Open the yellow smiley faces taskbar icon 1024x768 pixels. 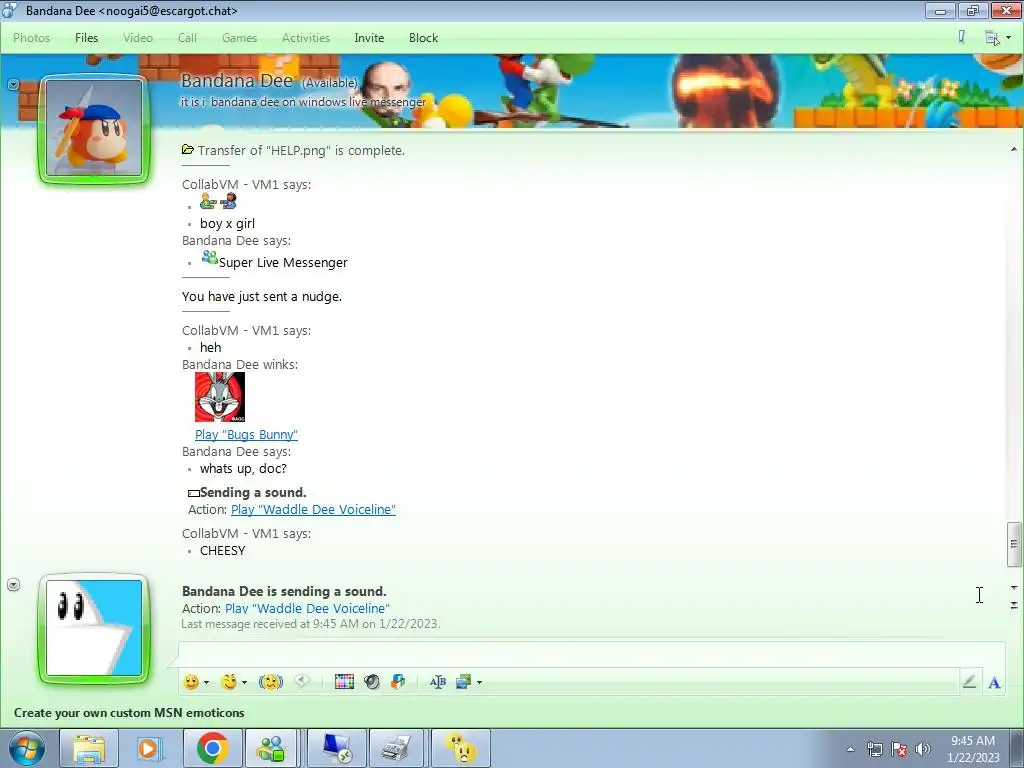coord(461,748)
